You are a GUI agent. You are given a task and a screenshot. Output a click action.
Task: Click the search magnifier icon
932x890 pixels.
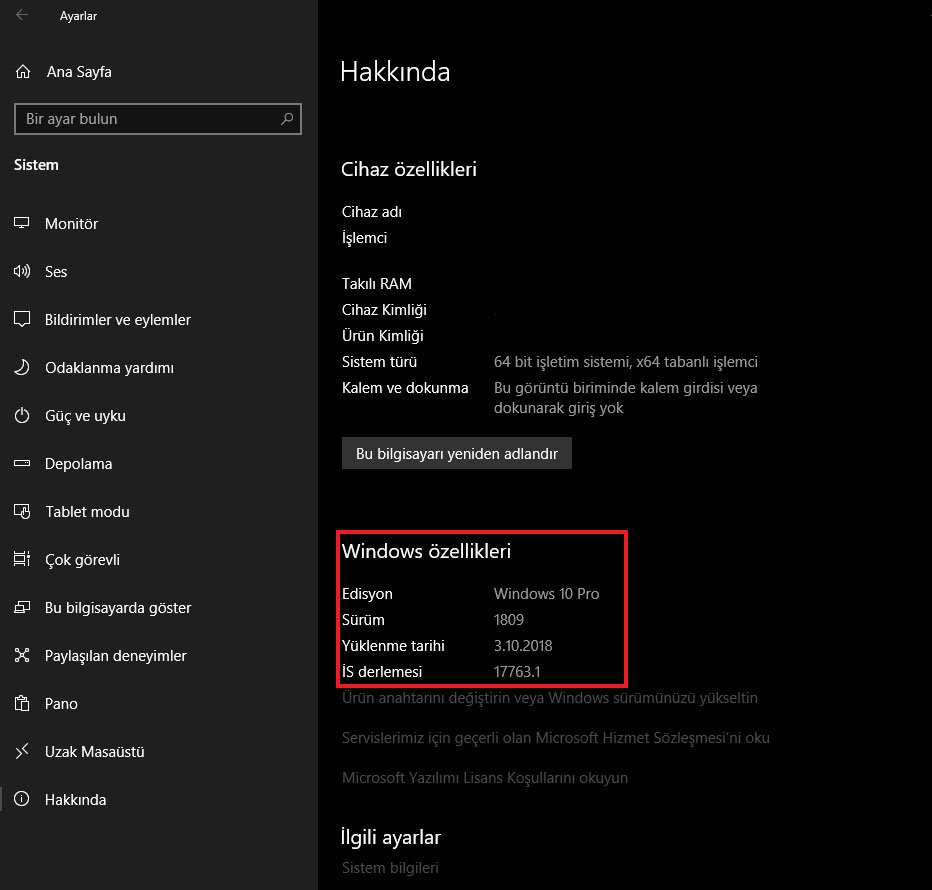click(287, 119)
